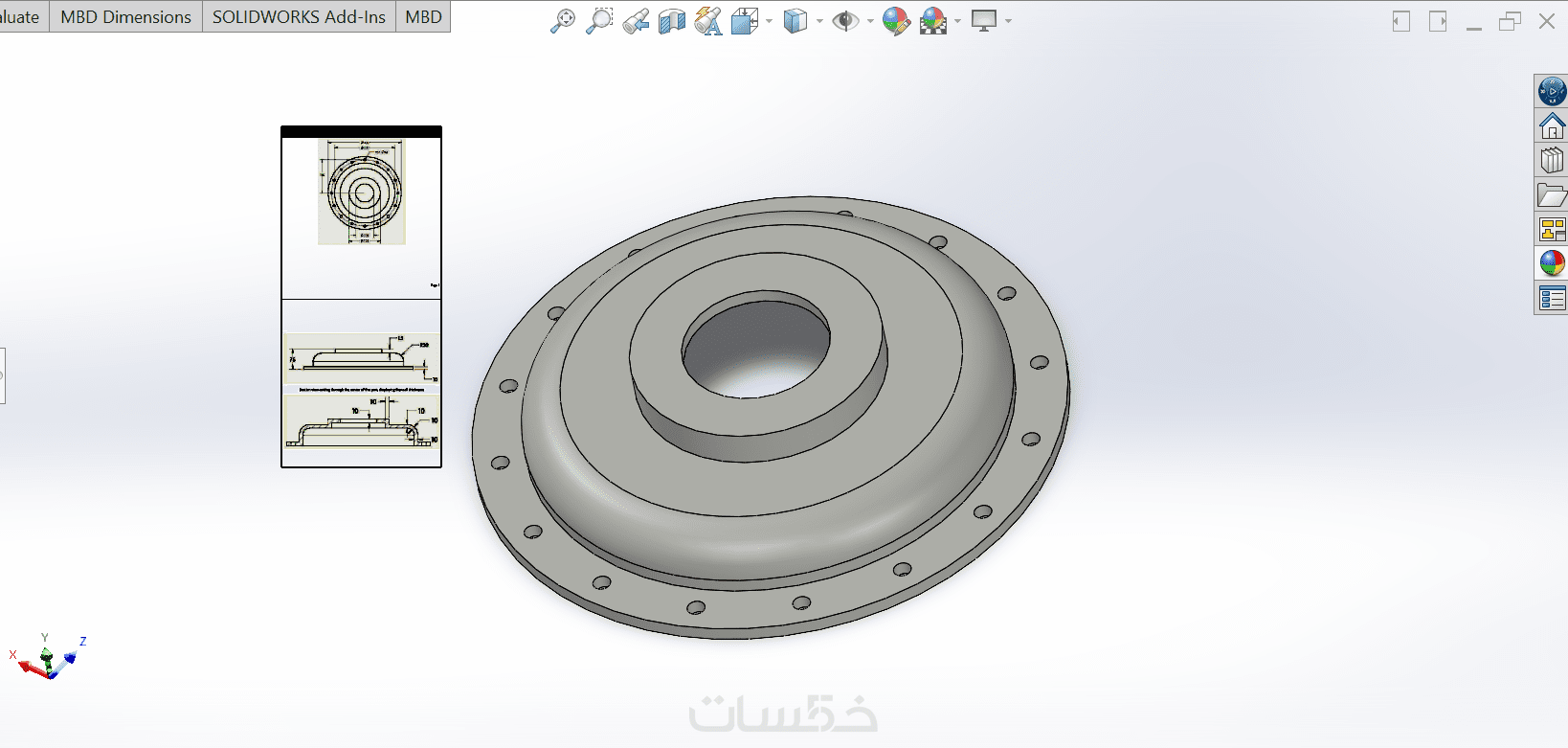
Task: Open the Custom Properties task pane
Action: click(x=1552, y=298)
